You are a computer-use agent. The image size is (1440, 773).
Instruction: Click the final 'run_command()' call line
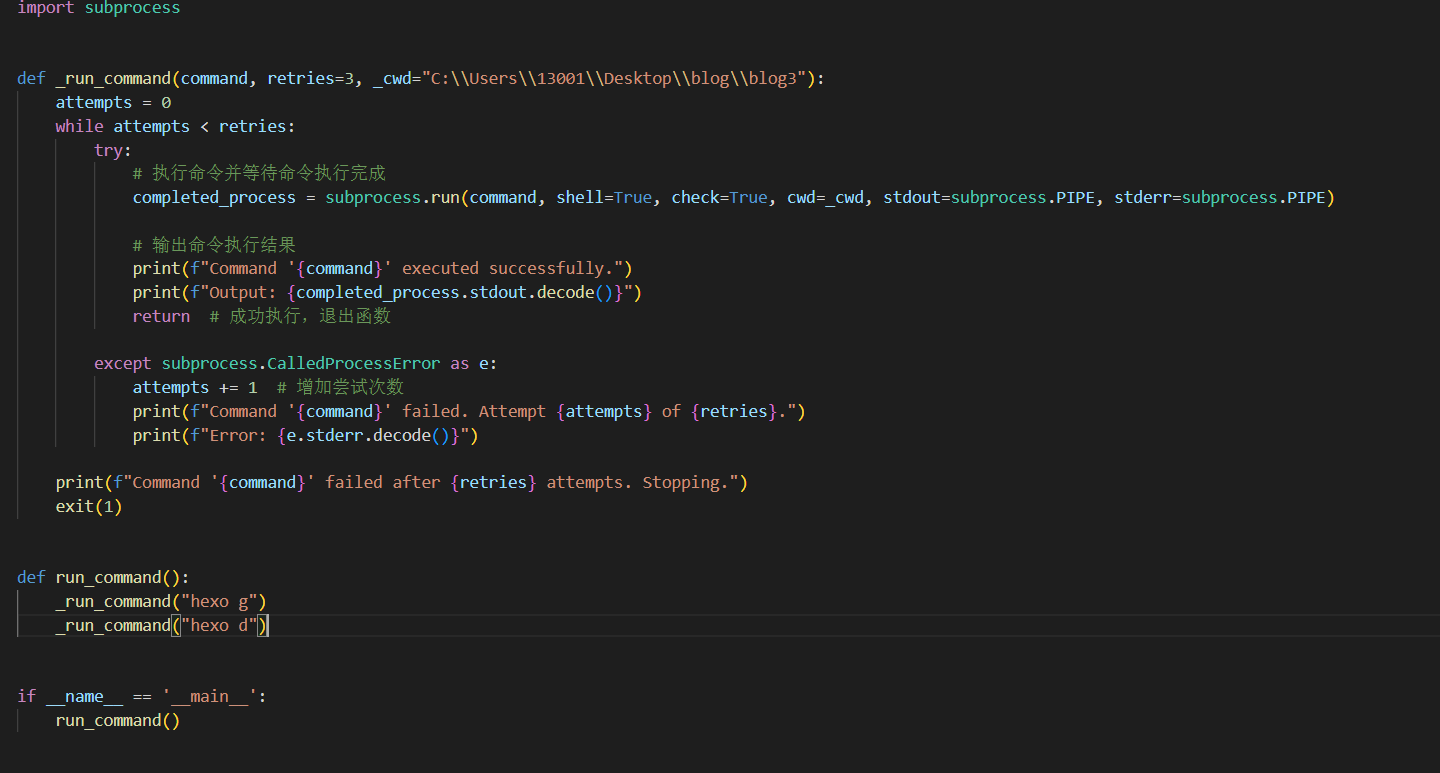(x=118, y=720)
